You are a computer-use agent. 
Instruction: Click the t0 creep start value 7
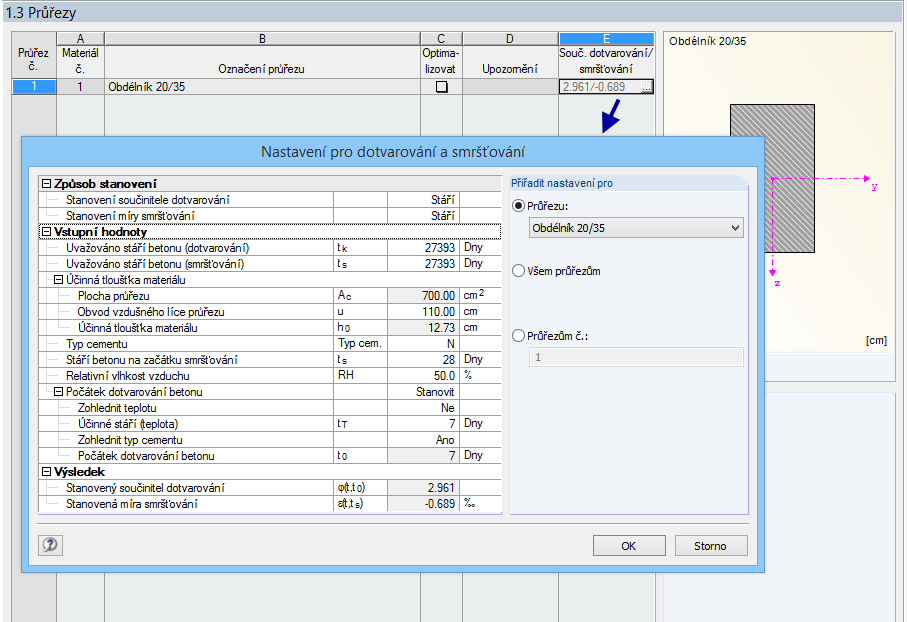click(423, 456)
